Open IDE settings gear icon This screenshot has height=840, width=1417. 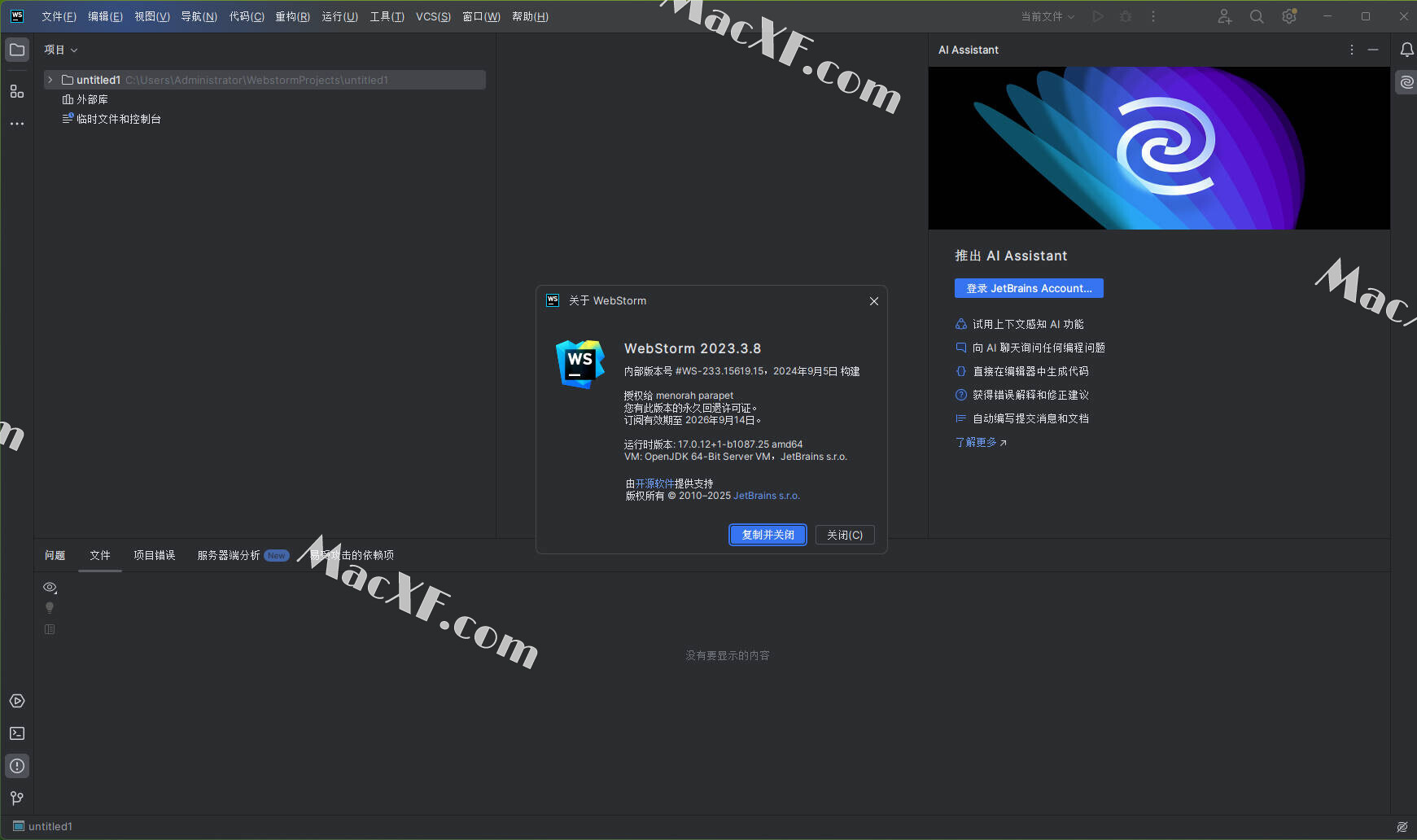click(x=1289, y=16)
